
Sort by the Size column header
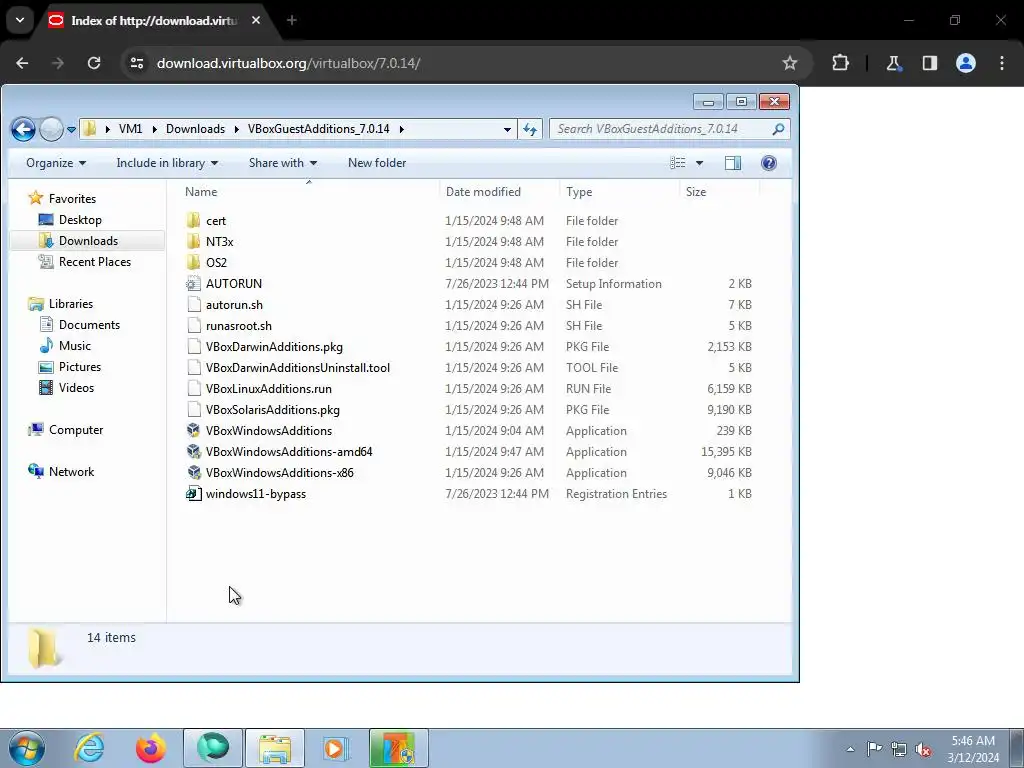click(x=696, y=192)
